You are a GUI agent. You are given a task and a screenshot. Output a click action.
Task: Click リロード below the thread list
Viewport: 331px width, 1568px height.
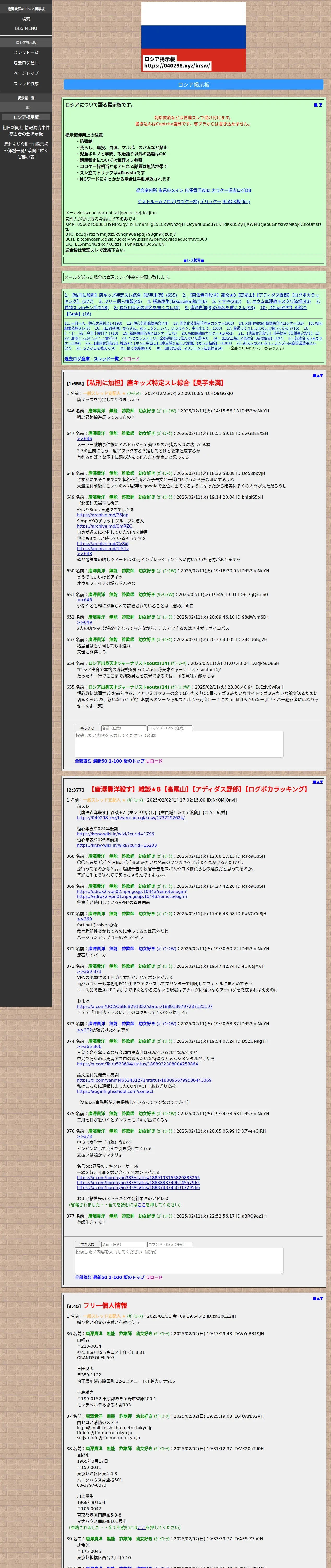(x=131, y=359)
